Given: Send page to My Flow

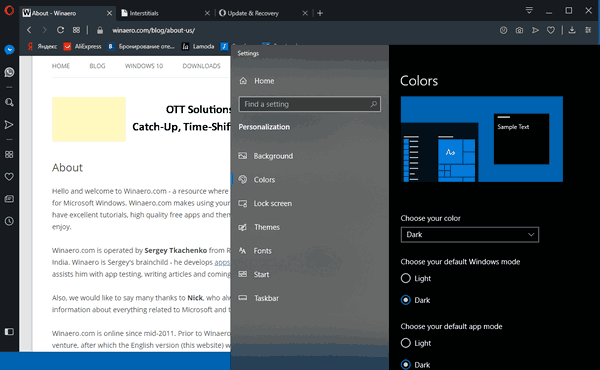Looking at the screenshot, I should [535, 30].
